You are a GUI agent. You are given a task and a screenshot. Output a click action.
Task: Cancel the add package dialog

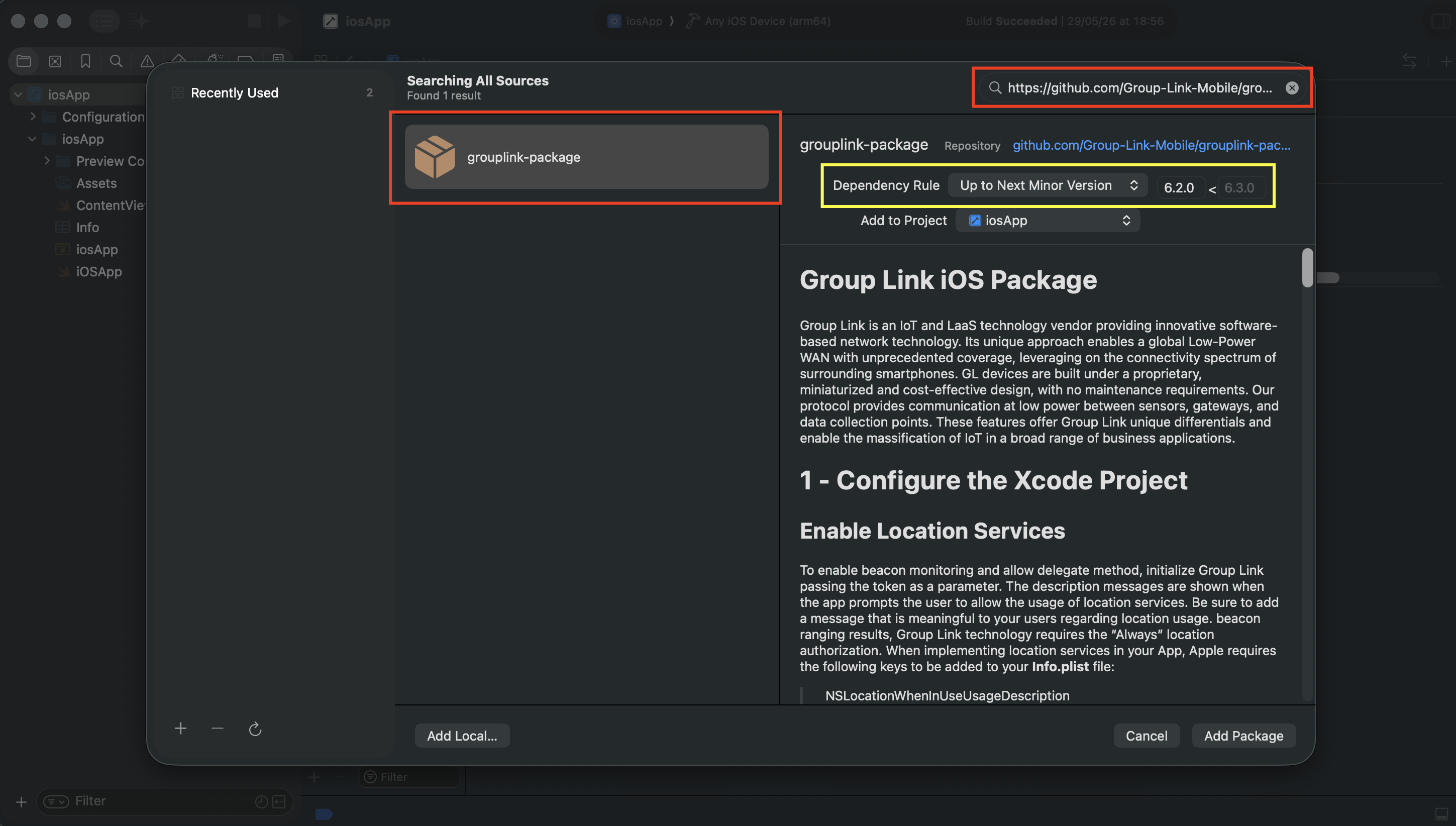1147,736
